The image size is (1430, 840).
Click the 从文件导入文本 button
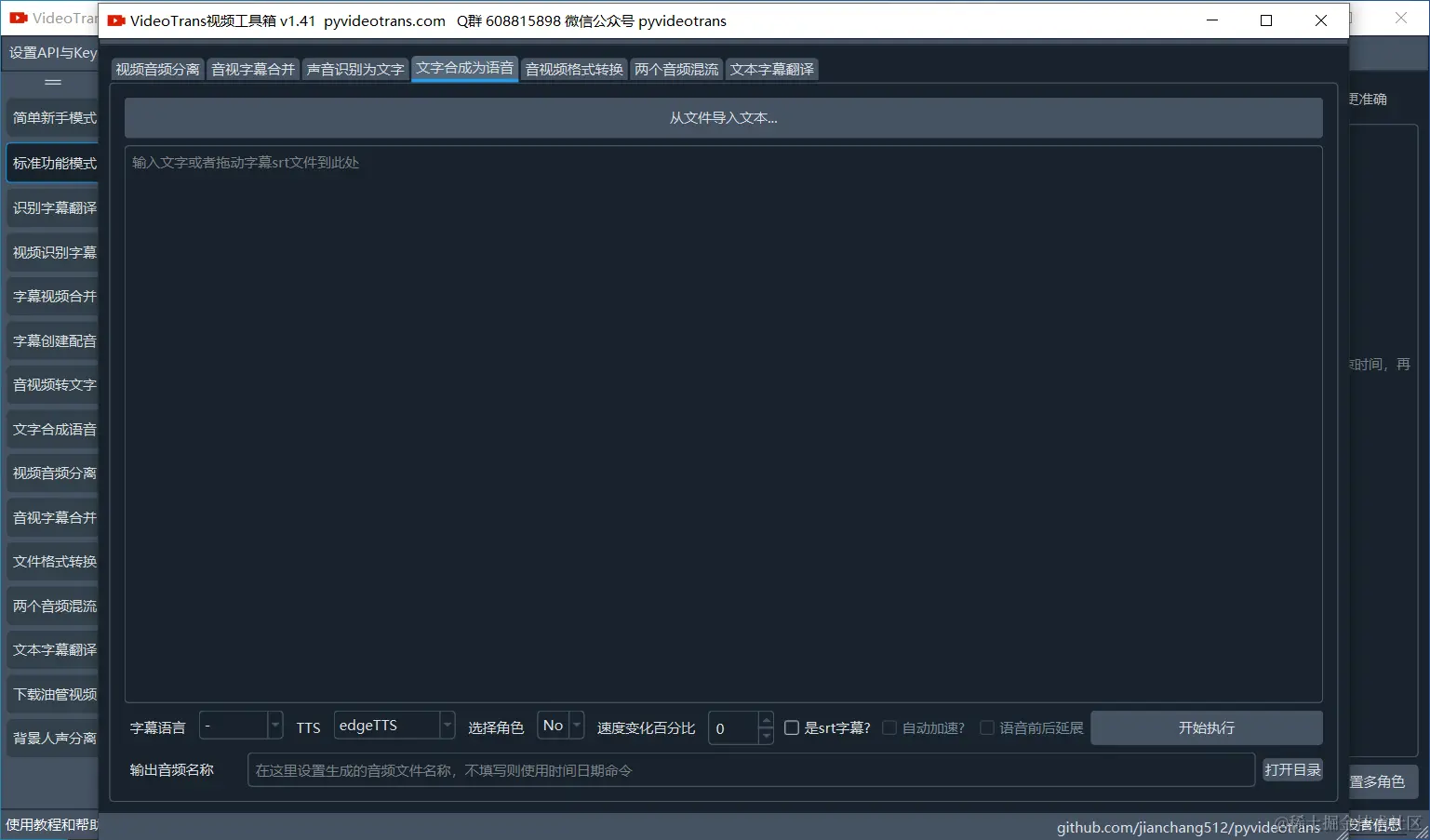coord(723,118)
